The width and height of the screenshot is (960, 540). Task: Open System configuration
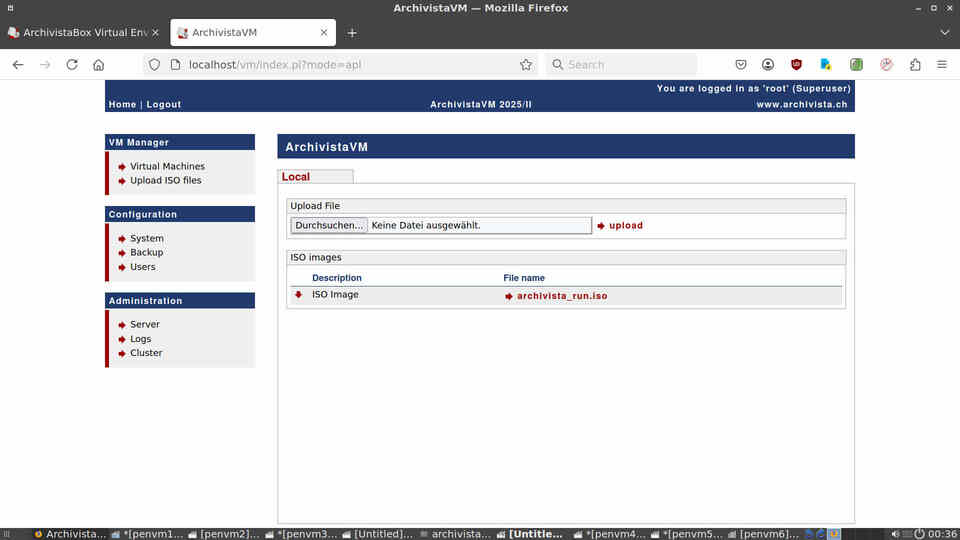146,238
